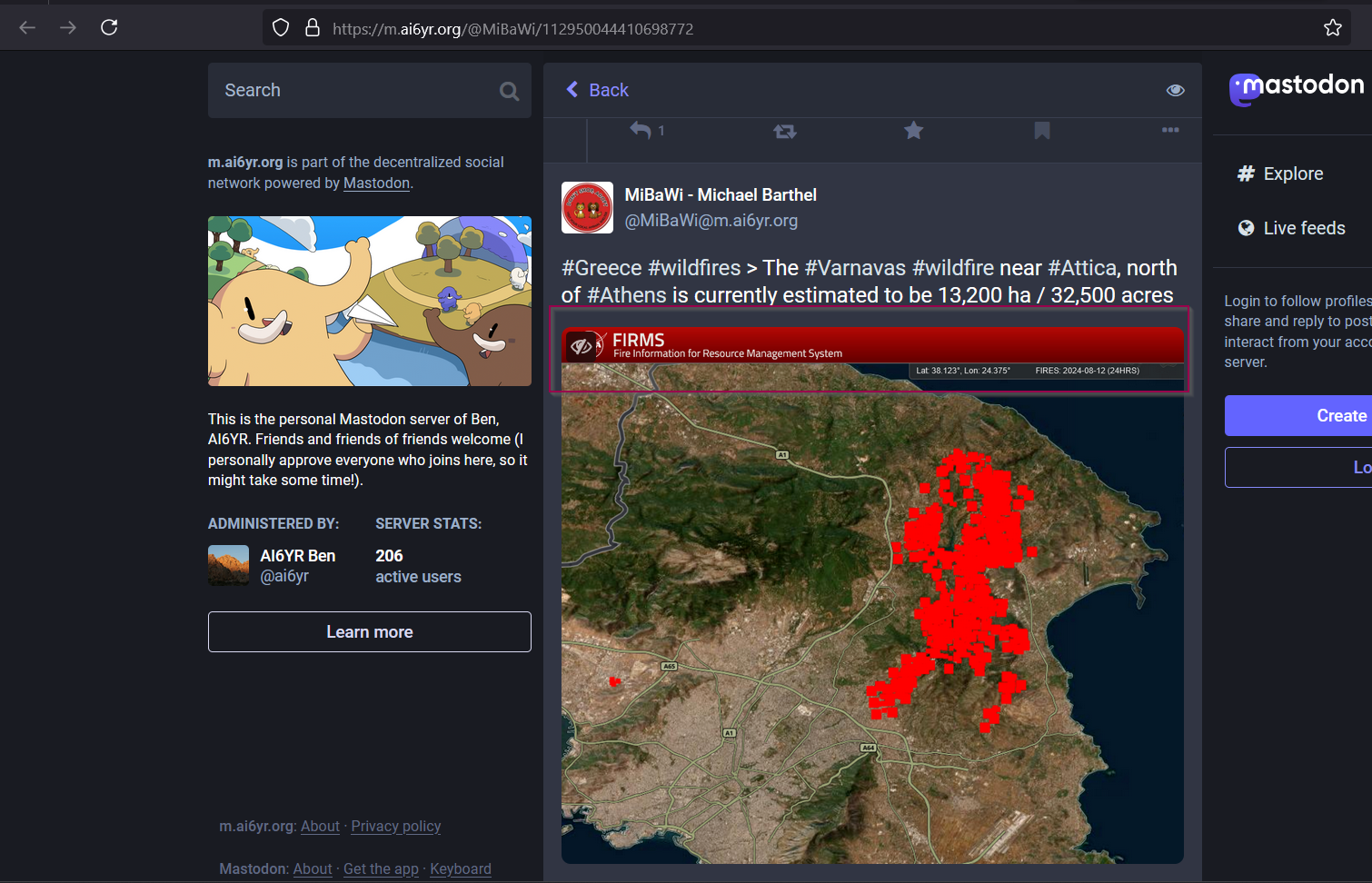Open the Mastodon logo home link
The width and height of the screenshot is (1372, 883).
[x=1297, y=89]
